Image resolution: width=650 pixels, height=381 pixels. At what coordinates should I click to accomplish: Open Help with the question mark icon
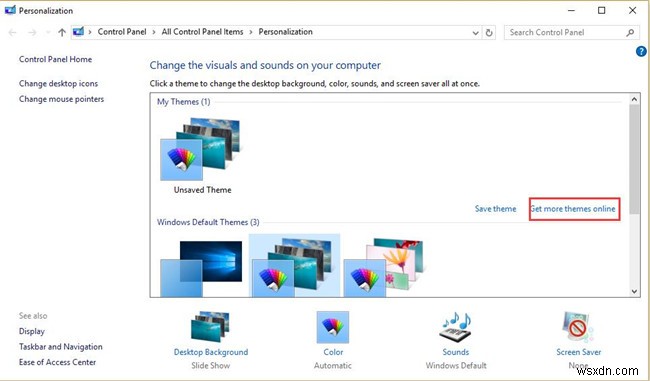point(641,51)
